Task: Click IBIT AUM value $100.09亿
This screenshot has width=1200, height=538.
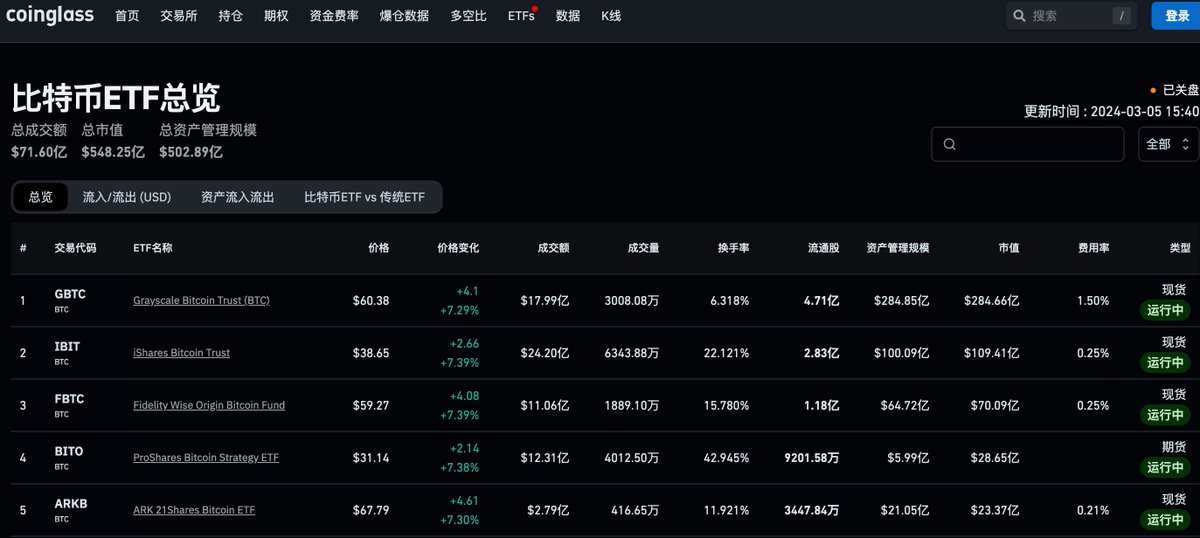Action: click(x=901, y=352)
